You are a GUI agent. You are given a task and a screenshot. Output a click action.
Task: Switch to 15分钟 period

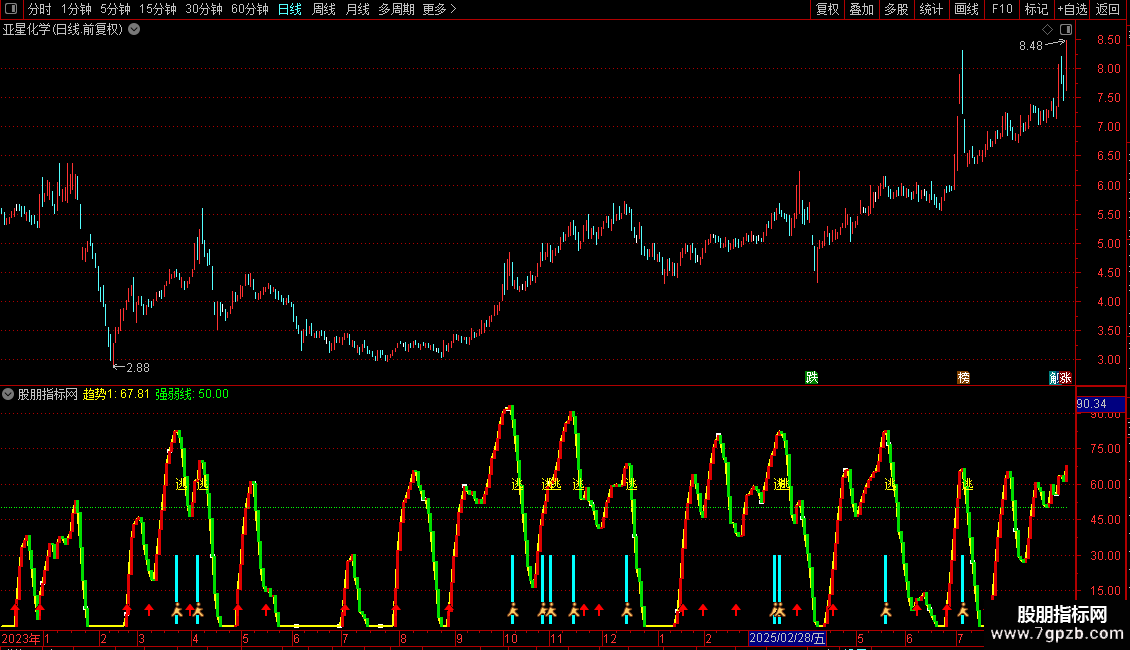(x=157, y=9)
